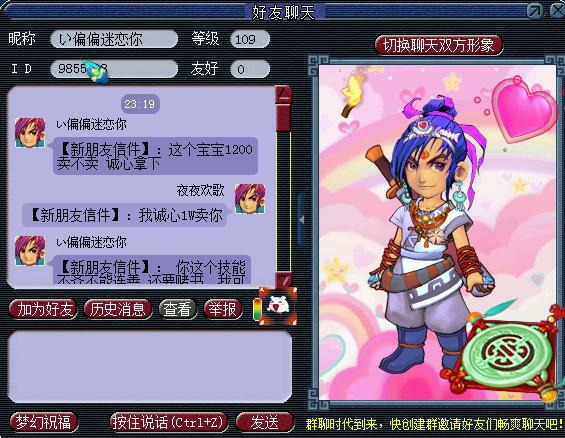Click the message input text area

[x=150, y=366]
